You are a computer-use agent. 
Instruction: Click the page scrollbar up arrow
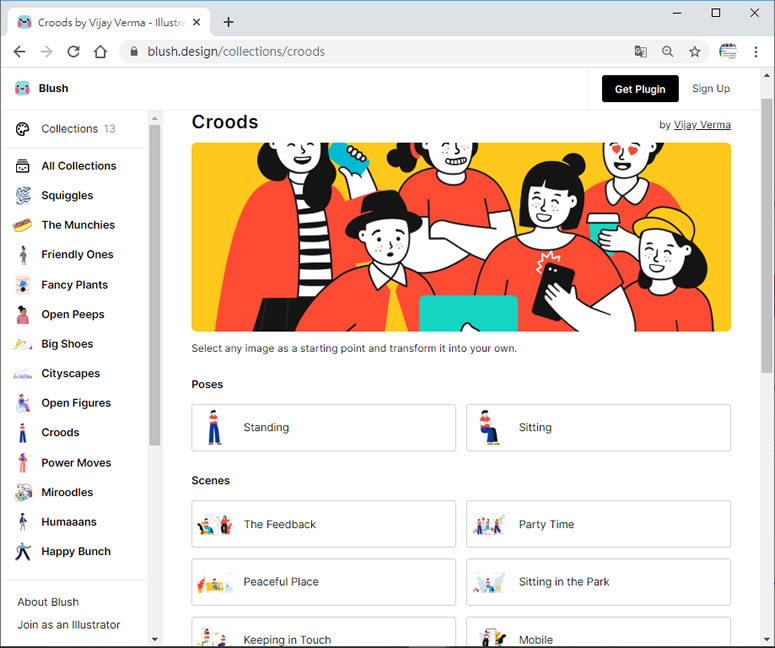click(767, 76)
